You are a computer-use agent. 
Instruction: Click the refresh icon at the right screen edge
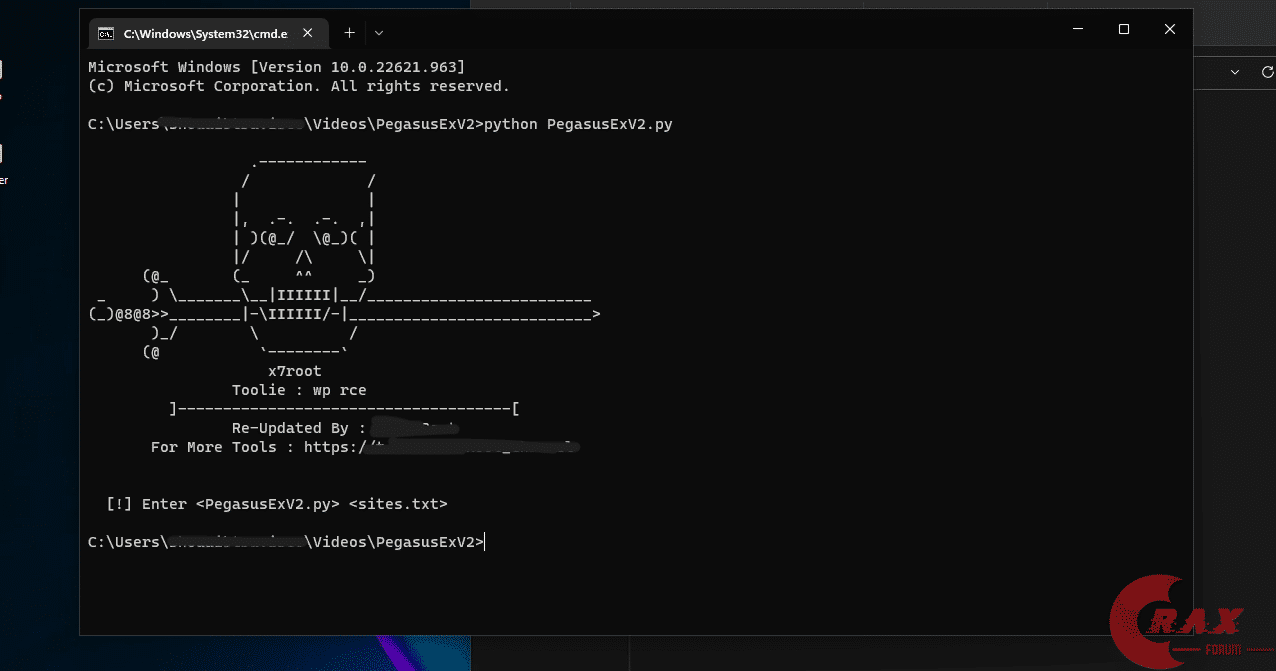[1268, 72]
